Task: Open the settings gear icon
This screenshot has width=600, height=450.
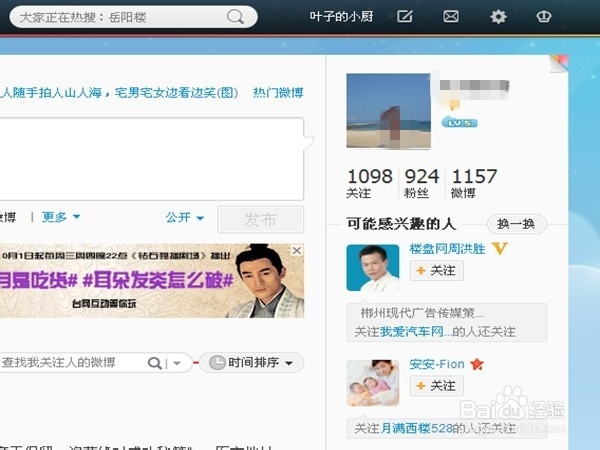Action: tap(498, 16)
